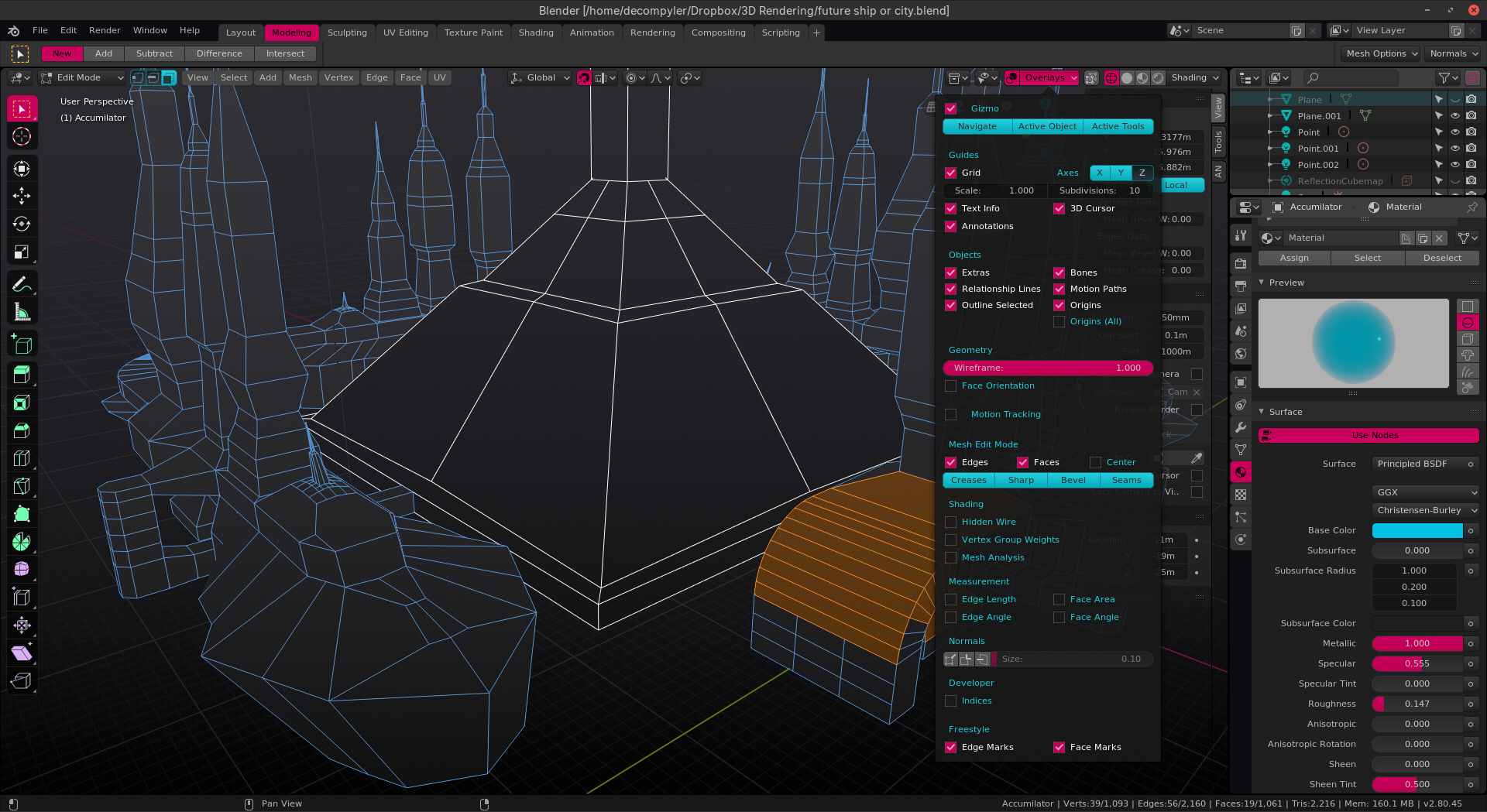
Task: Switch material preview to cube shape
Action: 1468,339
